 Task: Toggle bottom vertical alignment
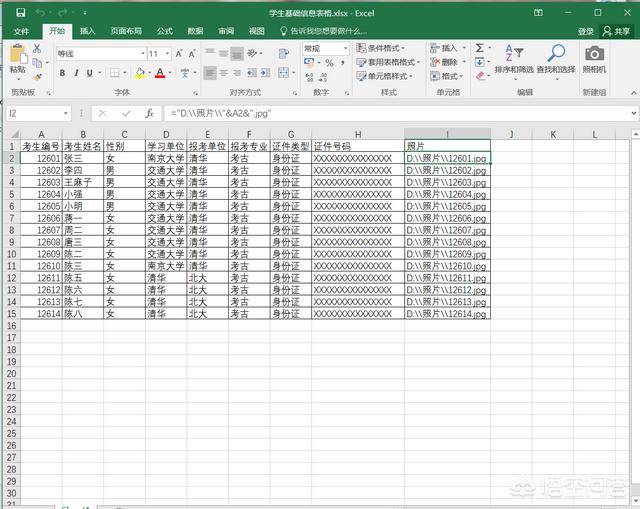237,53
